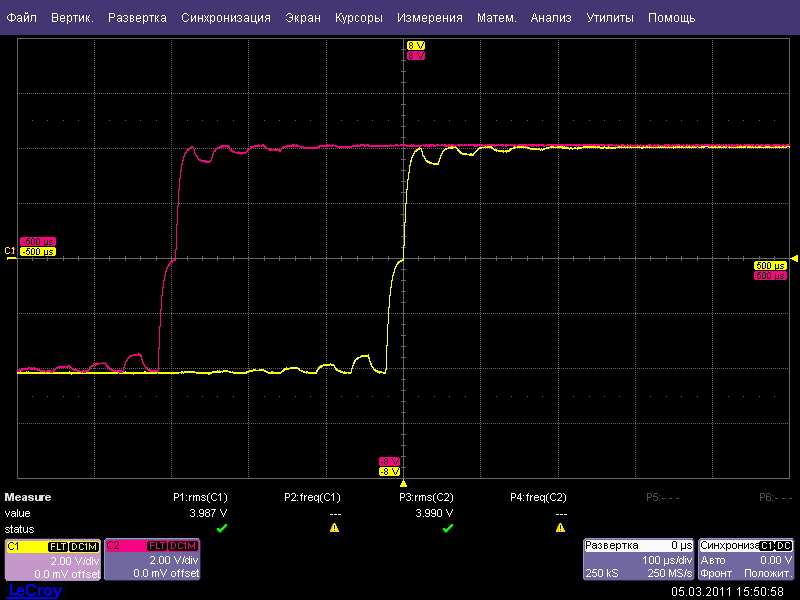Click the C1 ground level indicator at left
The height and width of the screenshot is (600, 800).
(10, 251)
